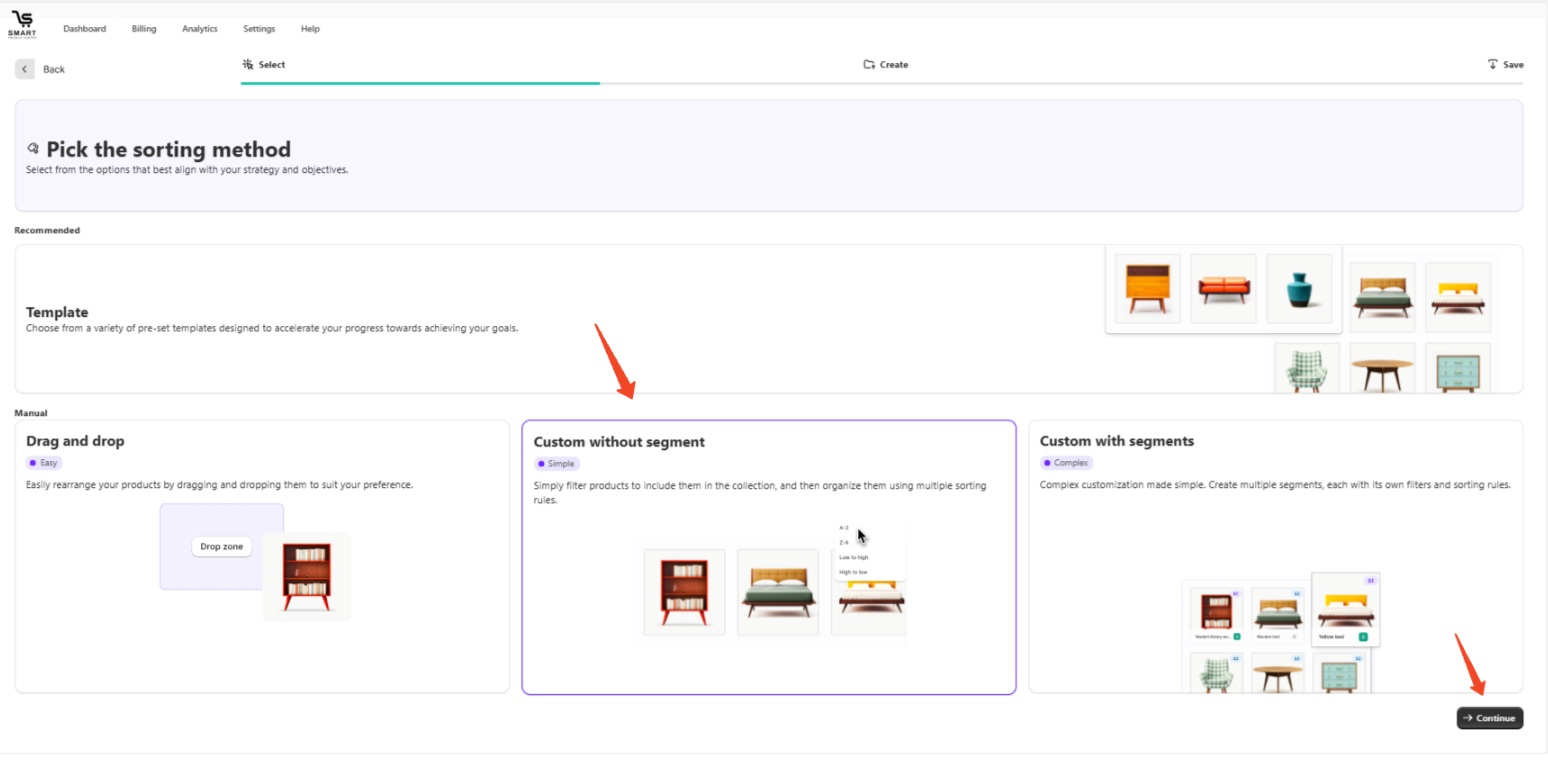This screenshot has width=1548, height=761.
Task: Select High to low in sorting preview
Action: (x=854, y=572)
